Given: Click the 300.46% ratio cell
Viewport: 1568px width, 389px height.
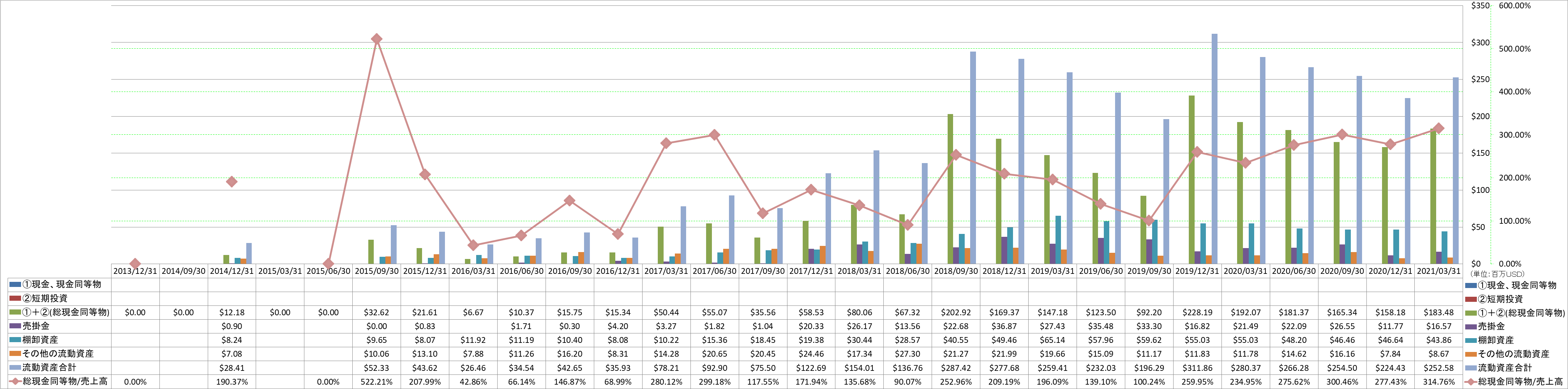Looking at the screenshot, I should click(x=1342, y=382).
